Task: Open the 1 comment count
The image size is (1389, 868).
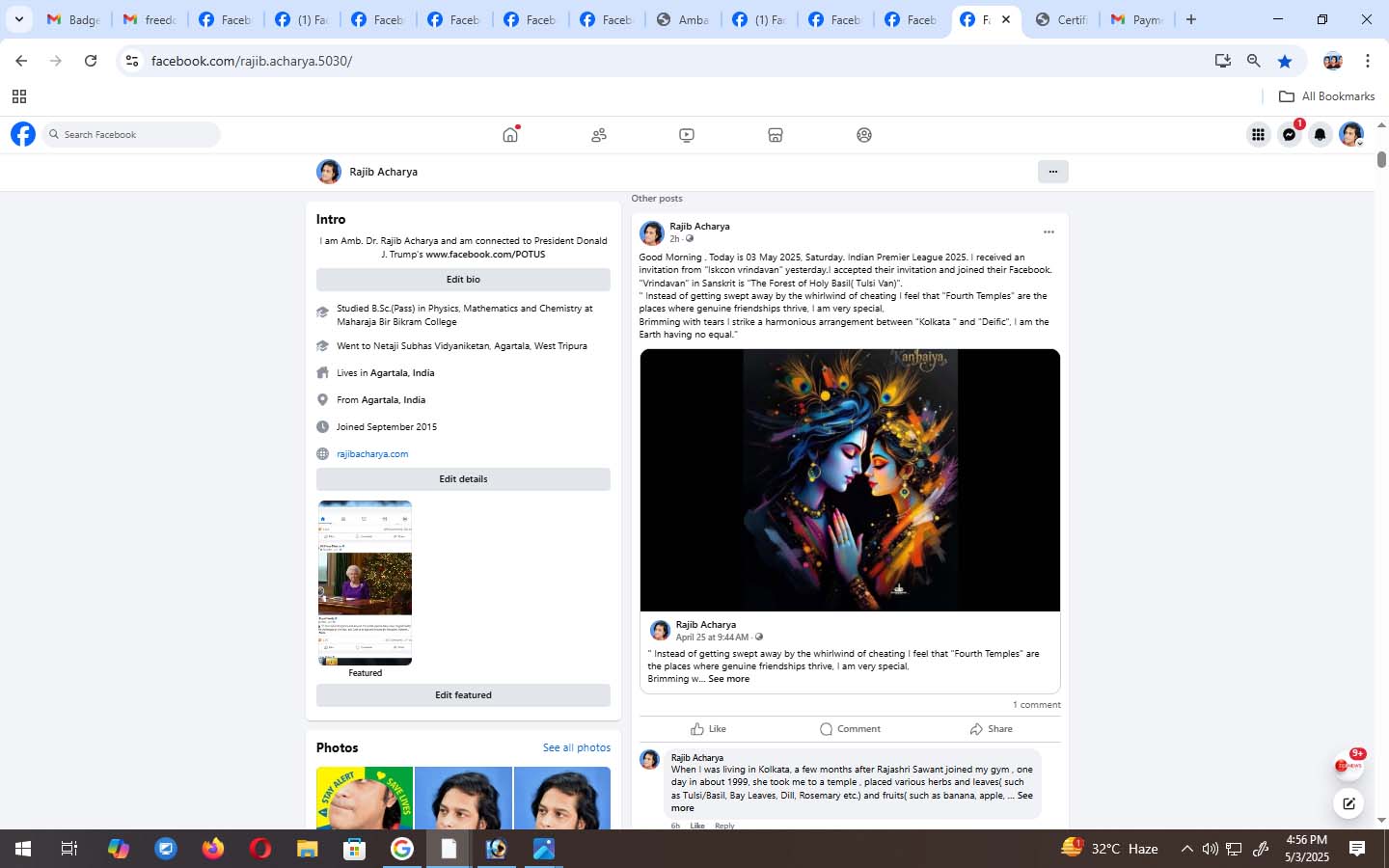Action: (1036, 705)
